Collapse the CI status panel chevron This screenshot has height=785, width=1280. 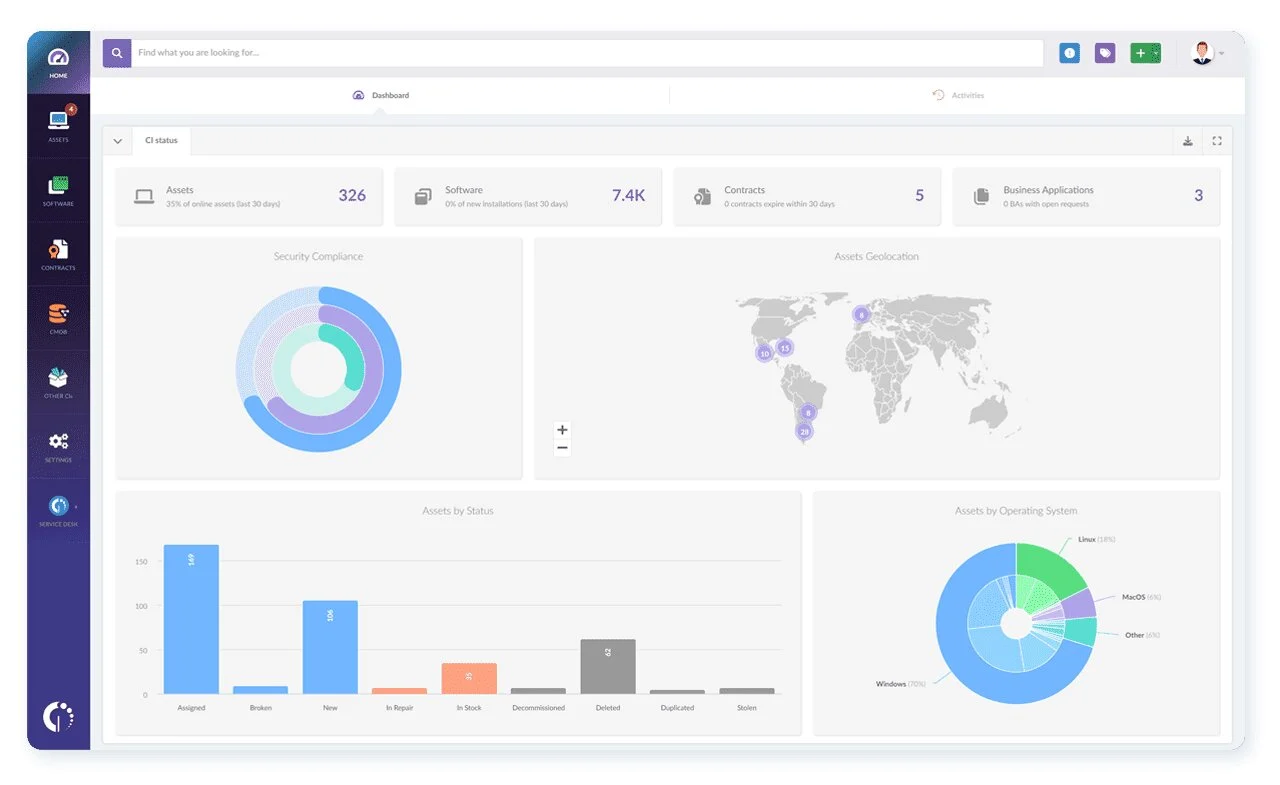118,141
